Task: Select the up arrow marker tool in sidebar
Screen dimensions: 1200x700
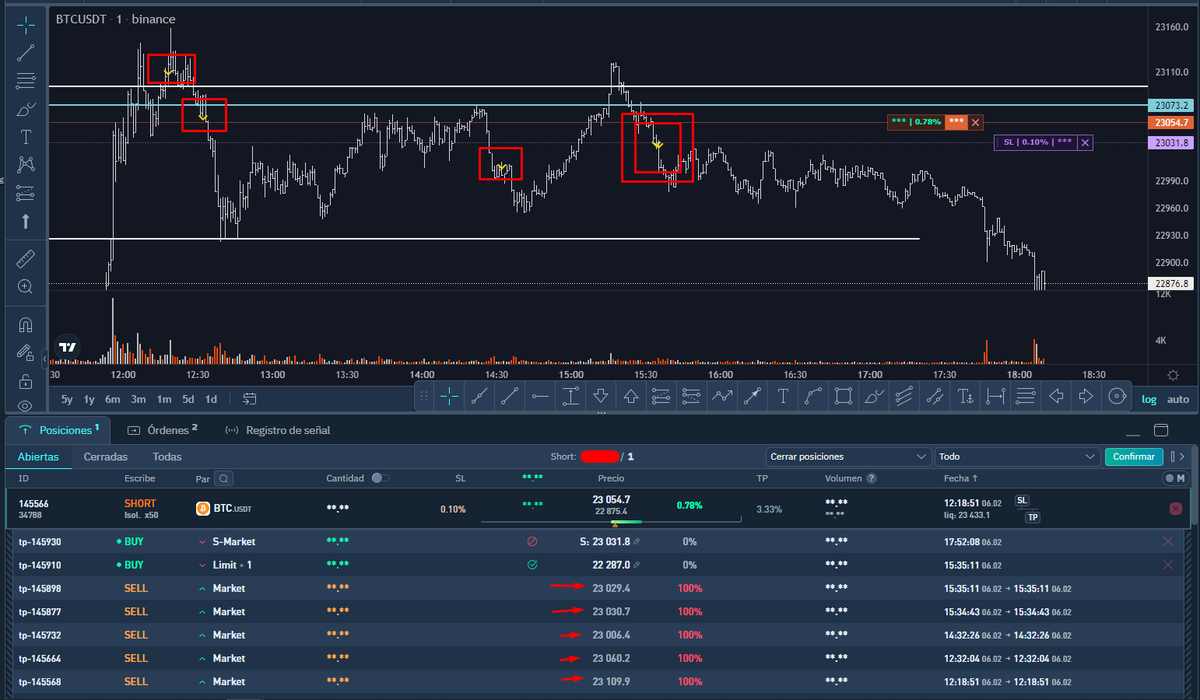Action: pyautogui.click(x=26, y=221)
